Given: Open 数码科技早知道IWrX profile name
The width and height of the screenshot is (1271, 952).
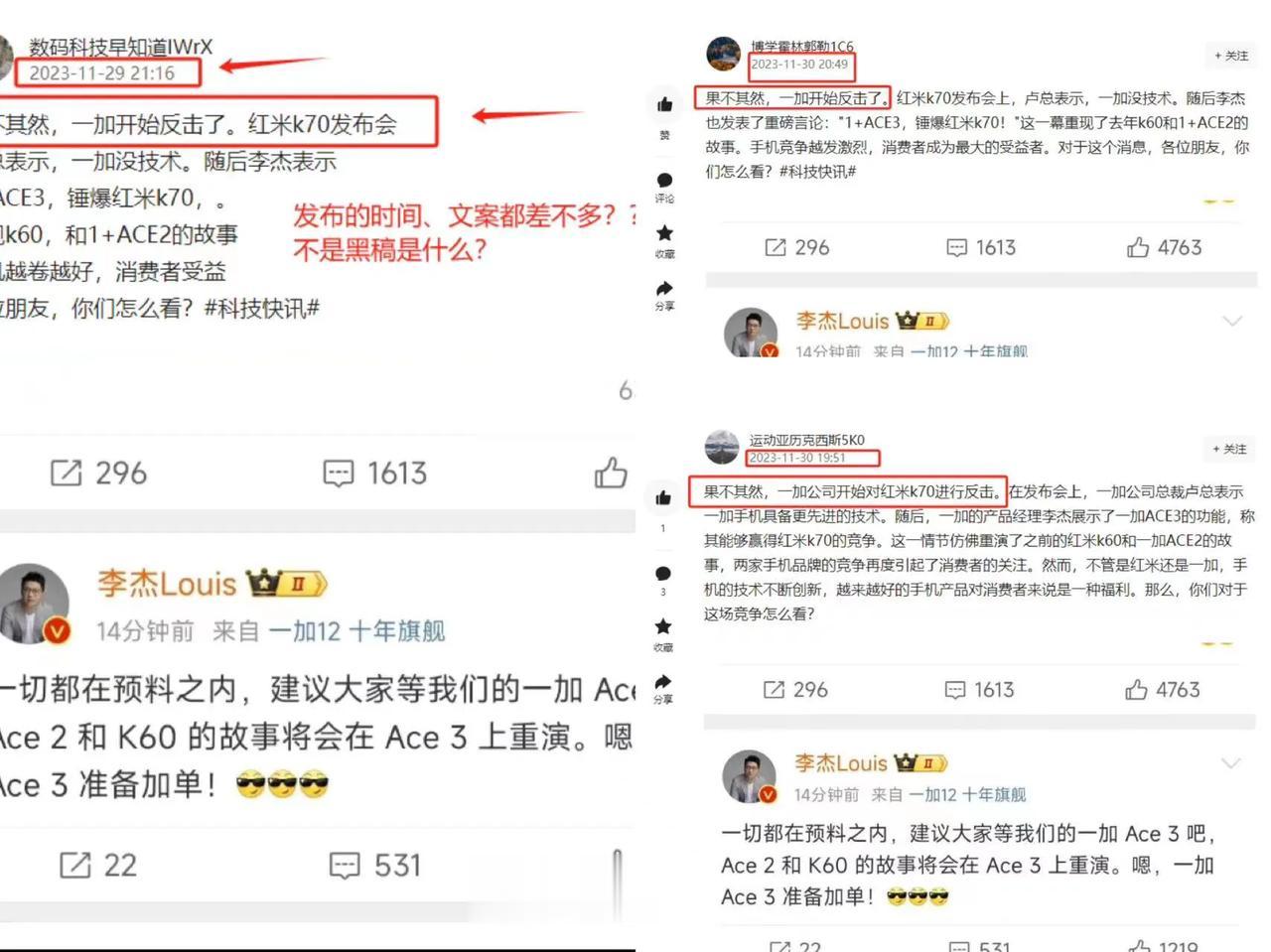Looking at the screenshot, I should [121, 47].
